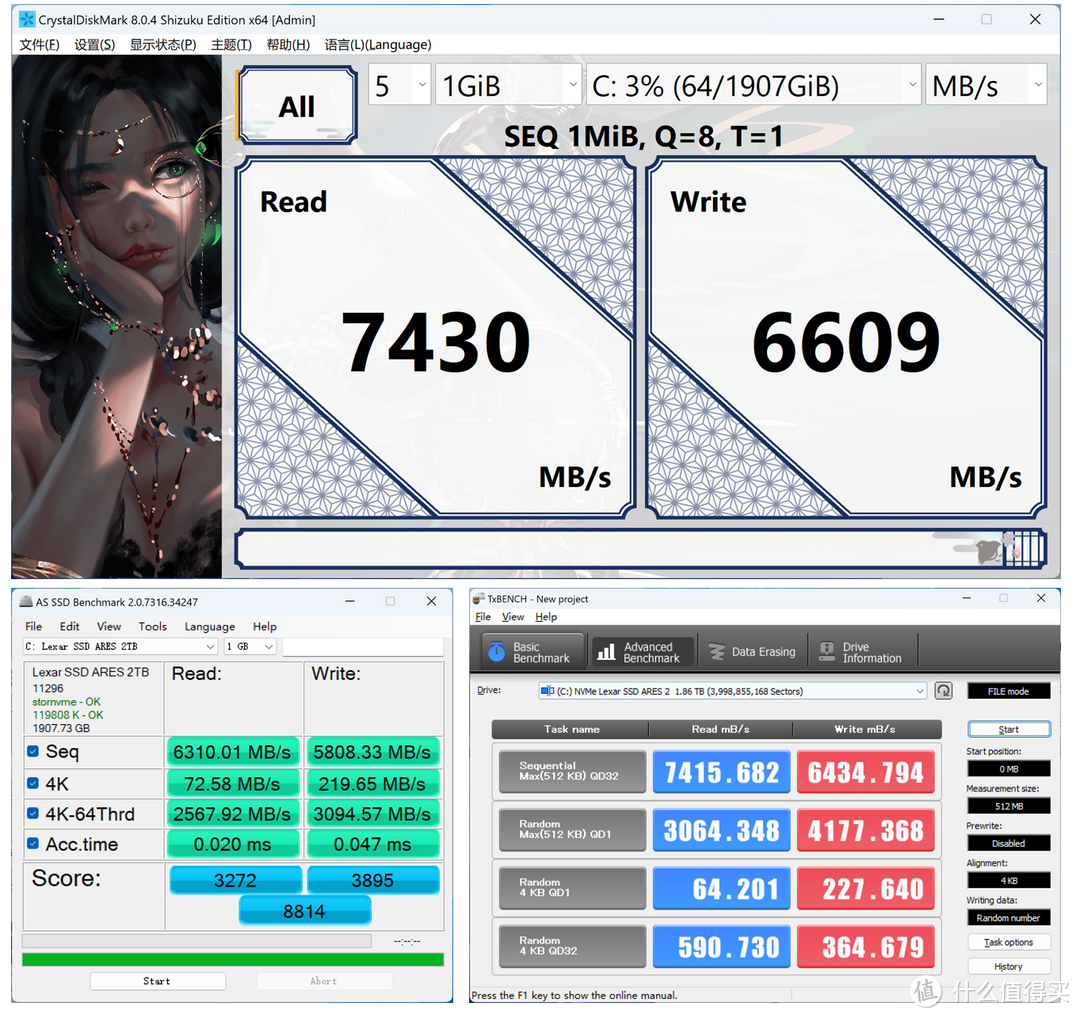Open History in TxBENCH
The image size is (1080, 1018).
pos(1008,966)
